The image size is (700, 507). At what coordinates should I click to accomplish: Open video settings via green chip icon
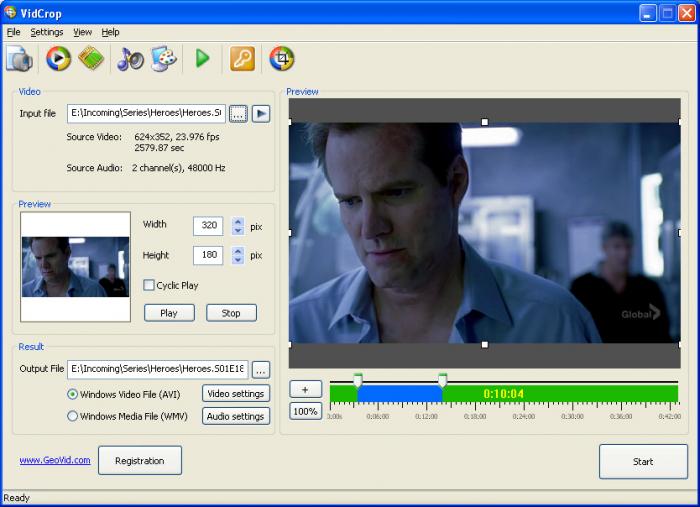(x=91, y=59)
